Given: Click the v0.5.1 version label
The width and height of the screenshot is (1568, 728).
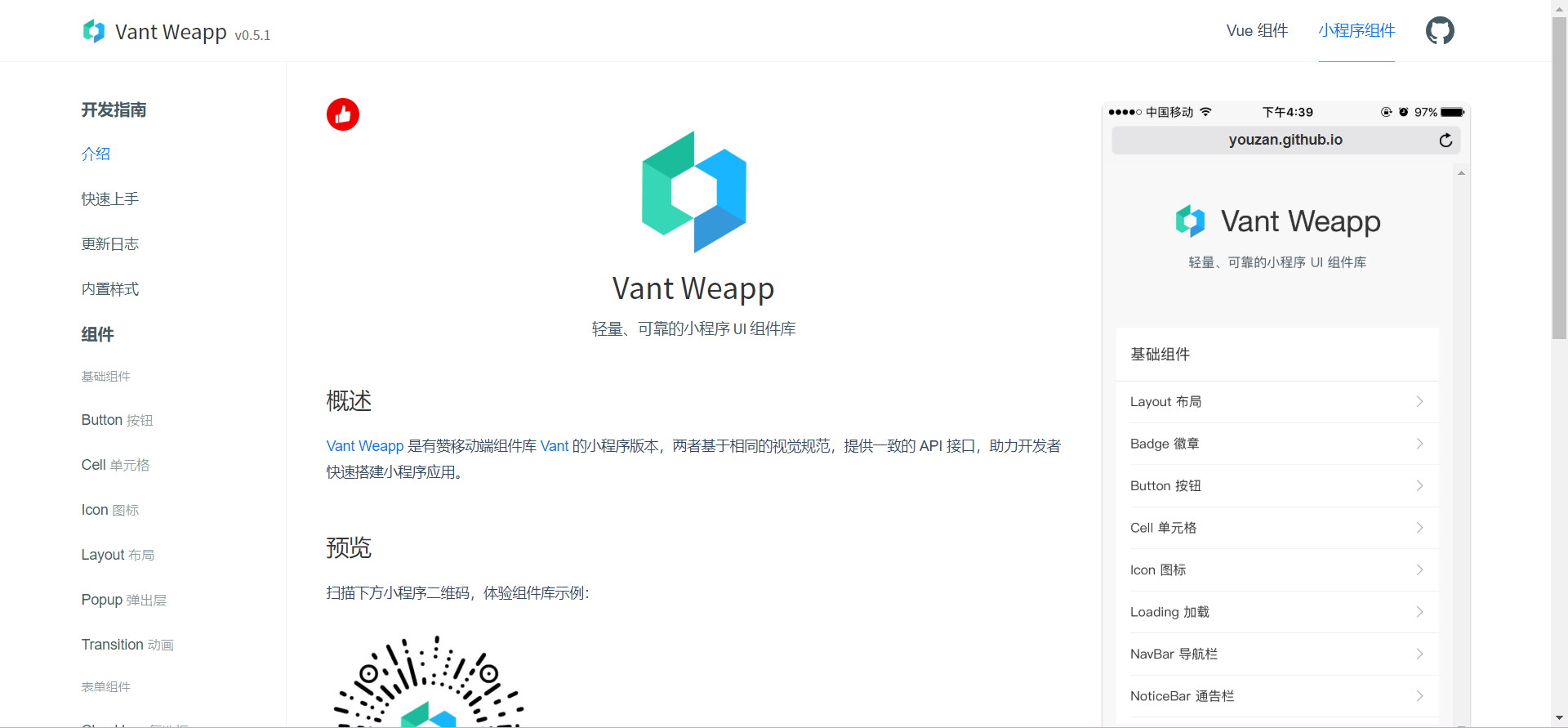Looking at the screenshot, I should pyautogui.click(x=252, y=35).
